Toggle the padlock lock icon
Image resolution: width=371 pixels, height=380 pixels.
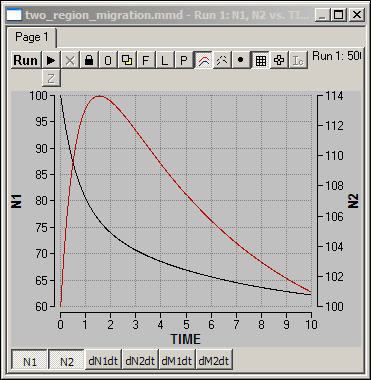[89, 60]
